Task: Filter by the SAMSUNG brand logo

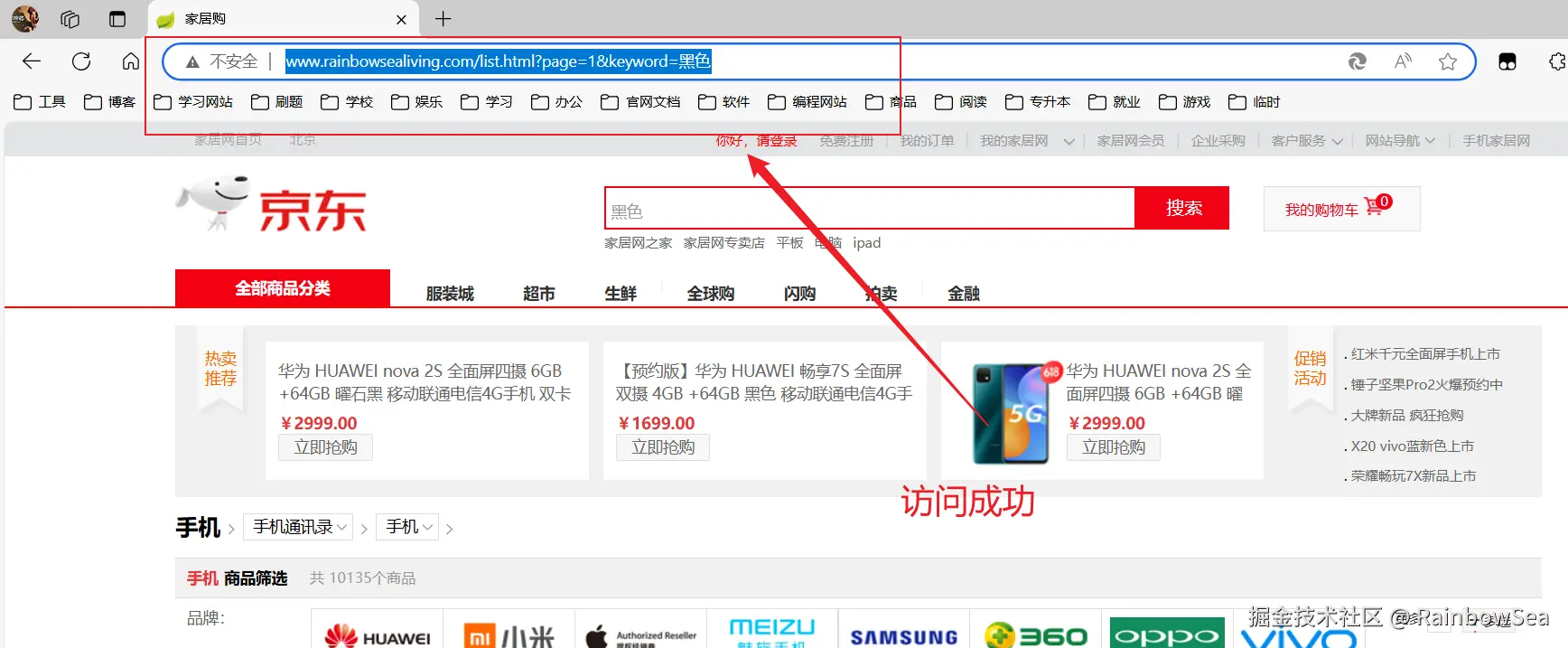Action: click(x=904, y=635)
